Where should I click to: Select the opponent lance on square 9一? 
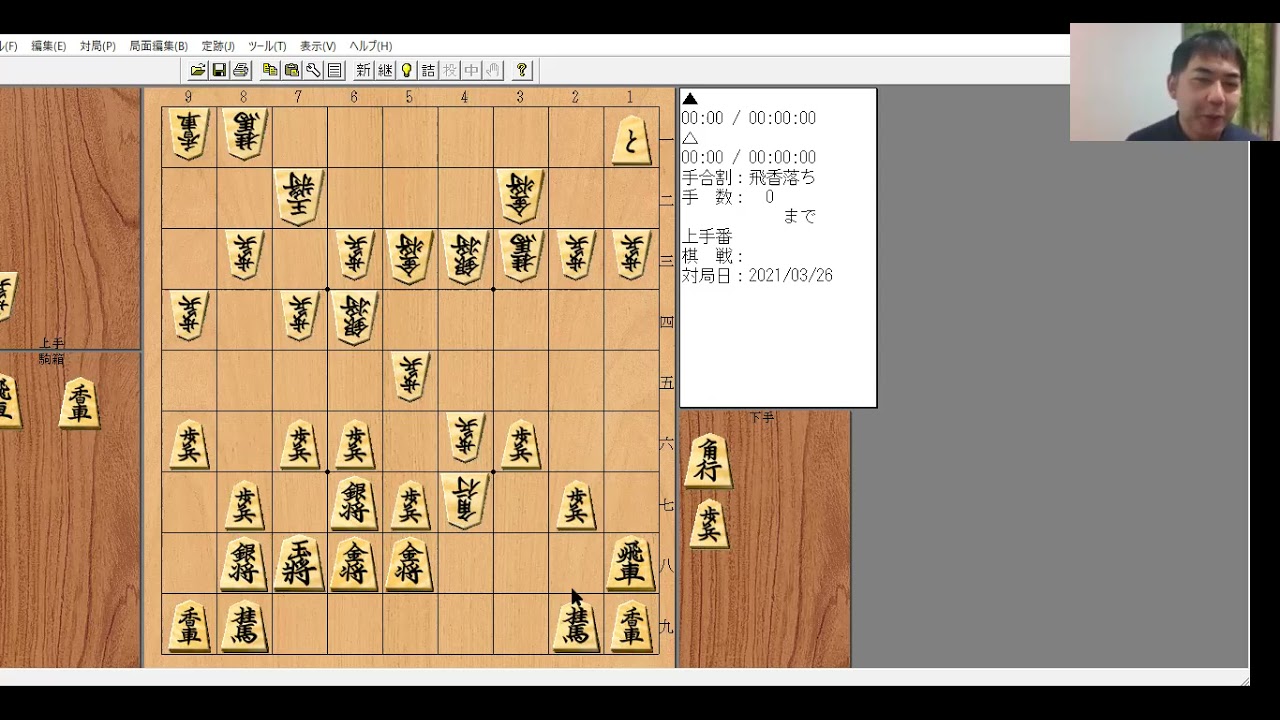[x=189, y=135]
